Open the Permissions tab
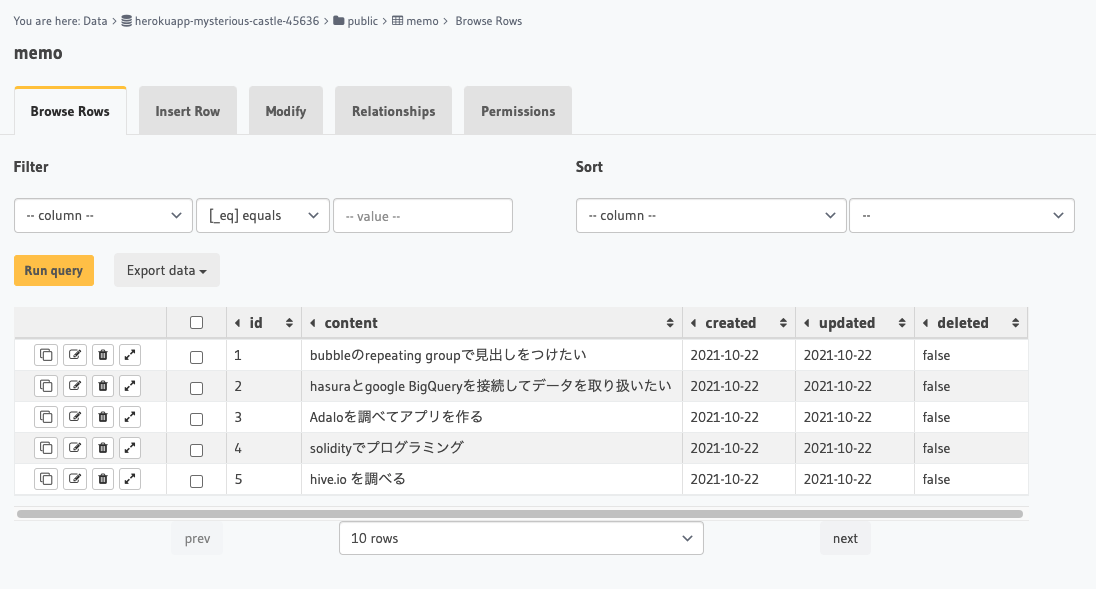Screen dimensions: 1096x589 517,111
